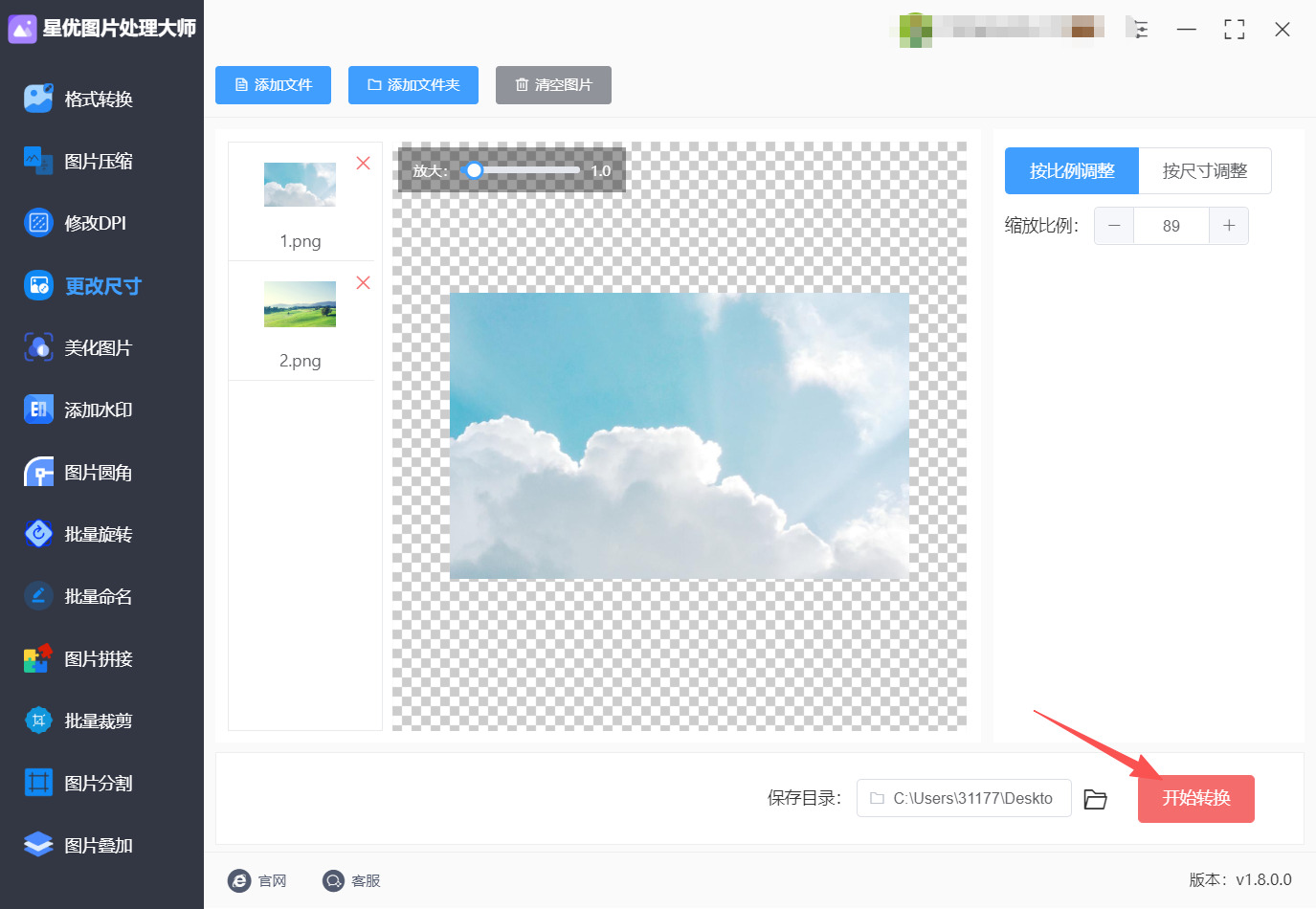The width and height of the screenshot is (1316, 909).
Task: Click the 开始转换 start button
Action: (x=1196, y=798)
